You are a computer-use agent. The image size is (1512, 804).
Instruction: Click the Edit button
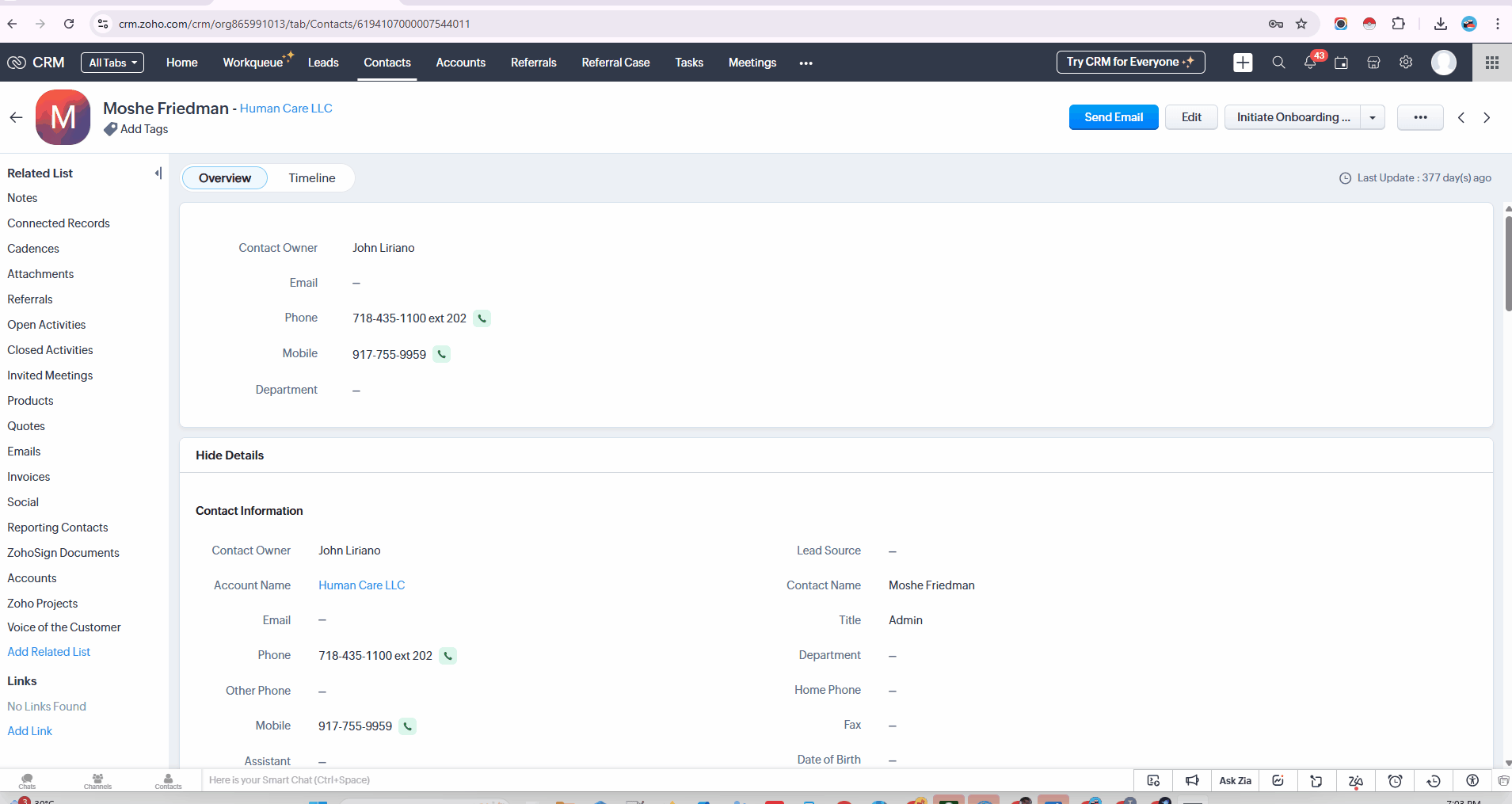click(1191, 117)
